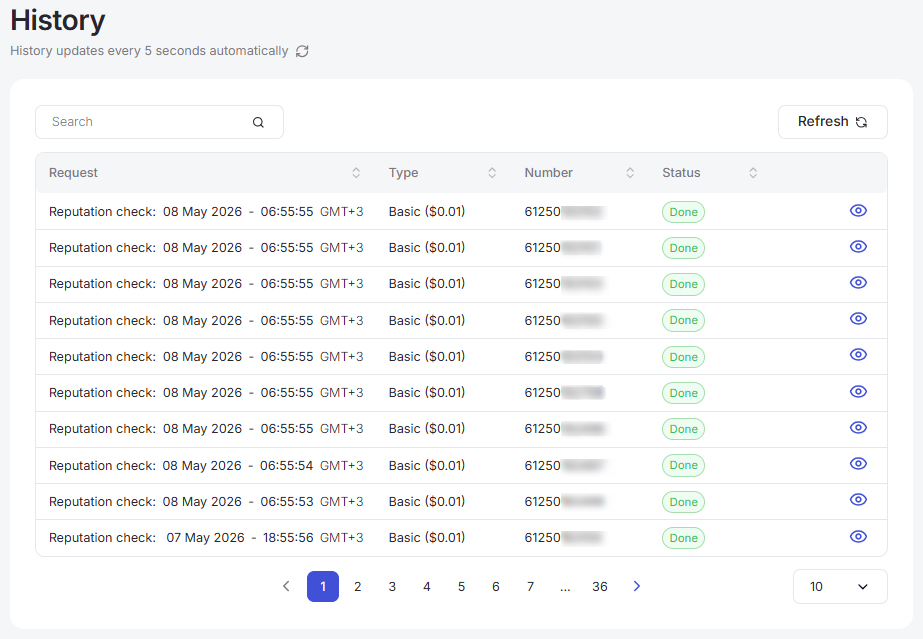923x639 pixels.
Task: Click the Done status badge in first row
Action: coord(683,212)
